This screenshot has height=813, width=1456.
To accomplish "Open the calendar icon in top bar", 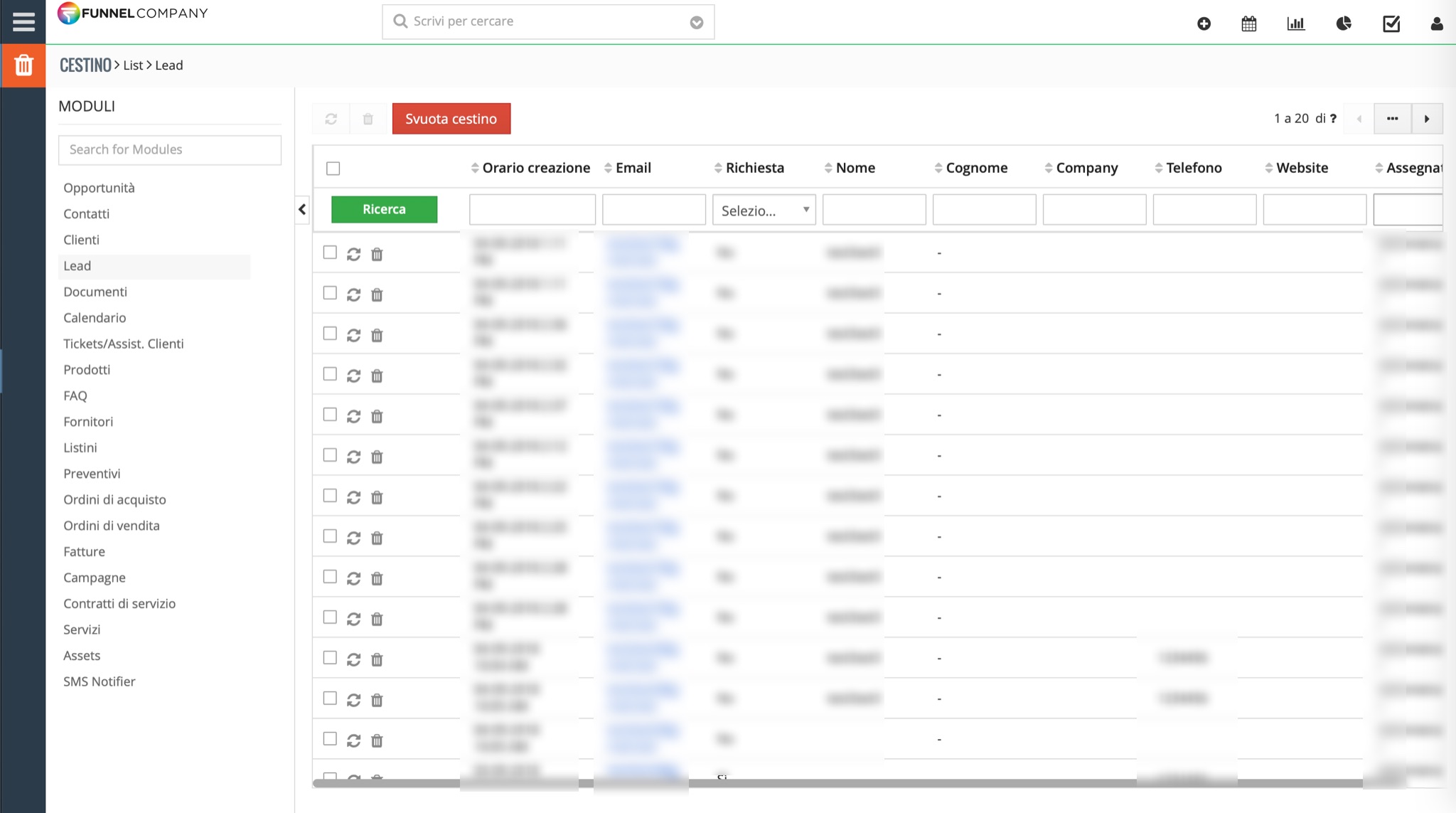I will click(x=1249, y=23).
